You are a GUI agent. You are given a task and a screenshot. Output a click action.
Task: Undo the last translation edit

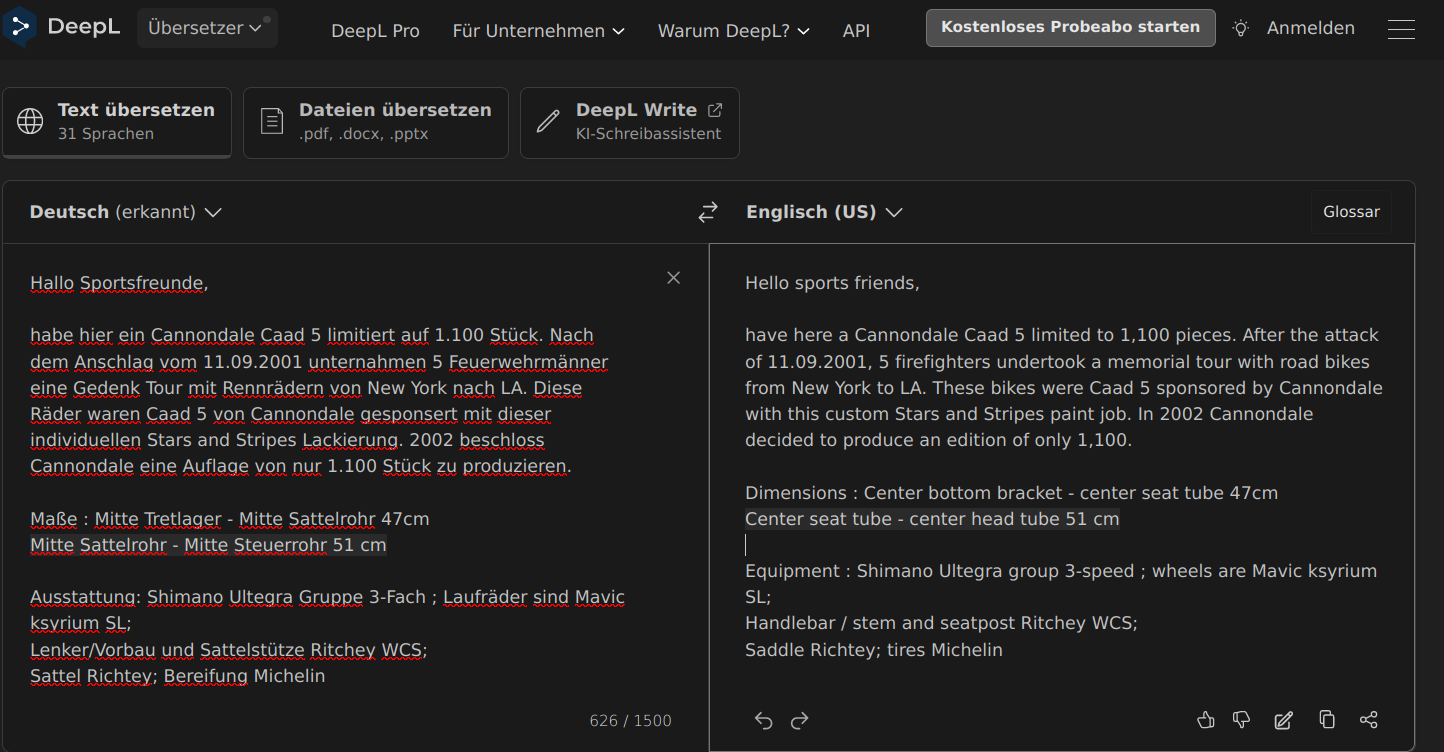tap(764, 720)
